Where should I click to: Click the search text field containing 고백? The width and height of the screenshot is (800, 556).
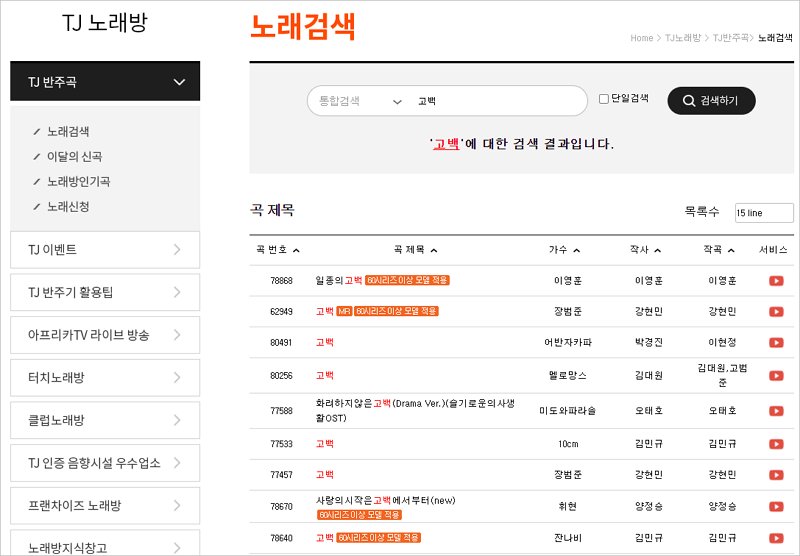495,101
